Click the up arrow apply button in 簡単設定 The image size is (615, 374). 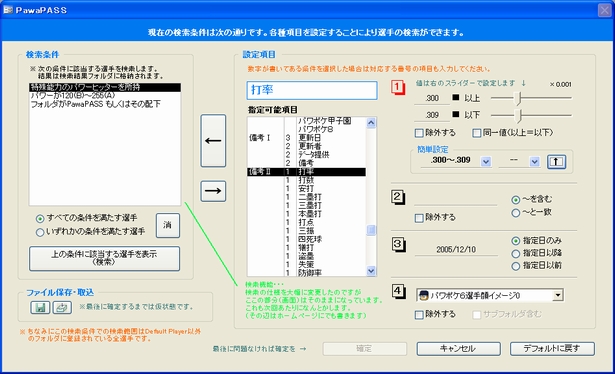[x=556, y=162]
